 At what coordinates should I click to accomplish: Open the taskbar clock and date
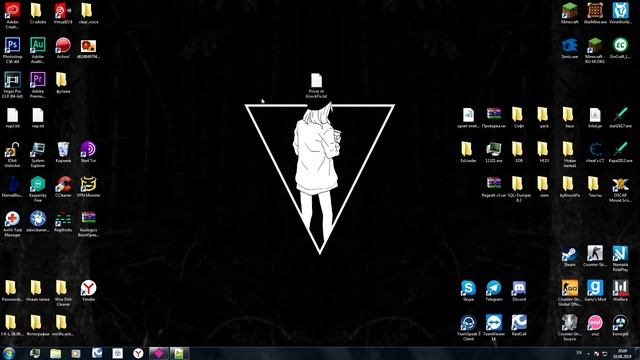[x=622, y=353]
